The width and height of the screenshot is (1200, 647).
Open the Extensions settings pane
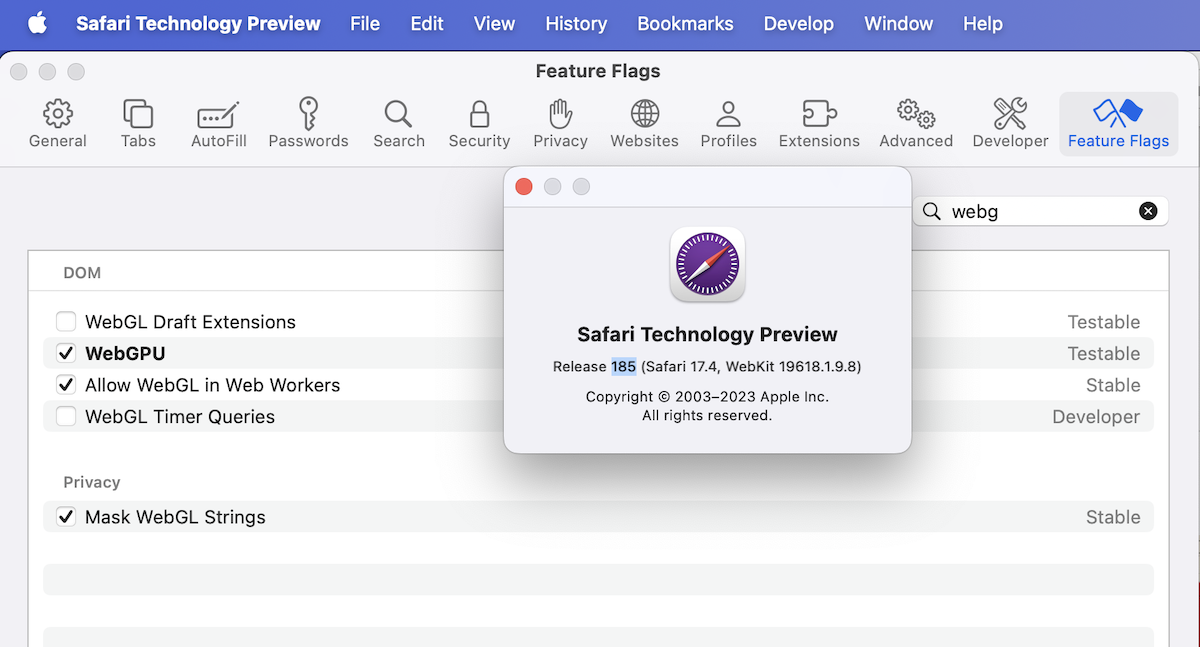[819, 124]
